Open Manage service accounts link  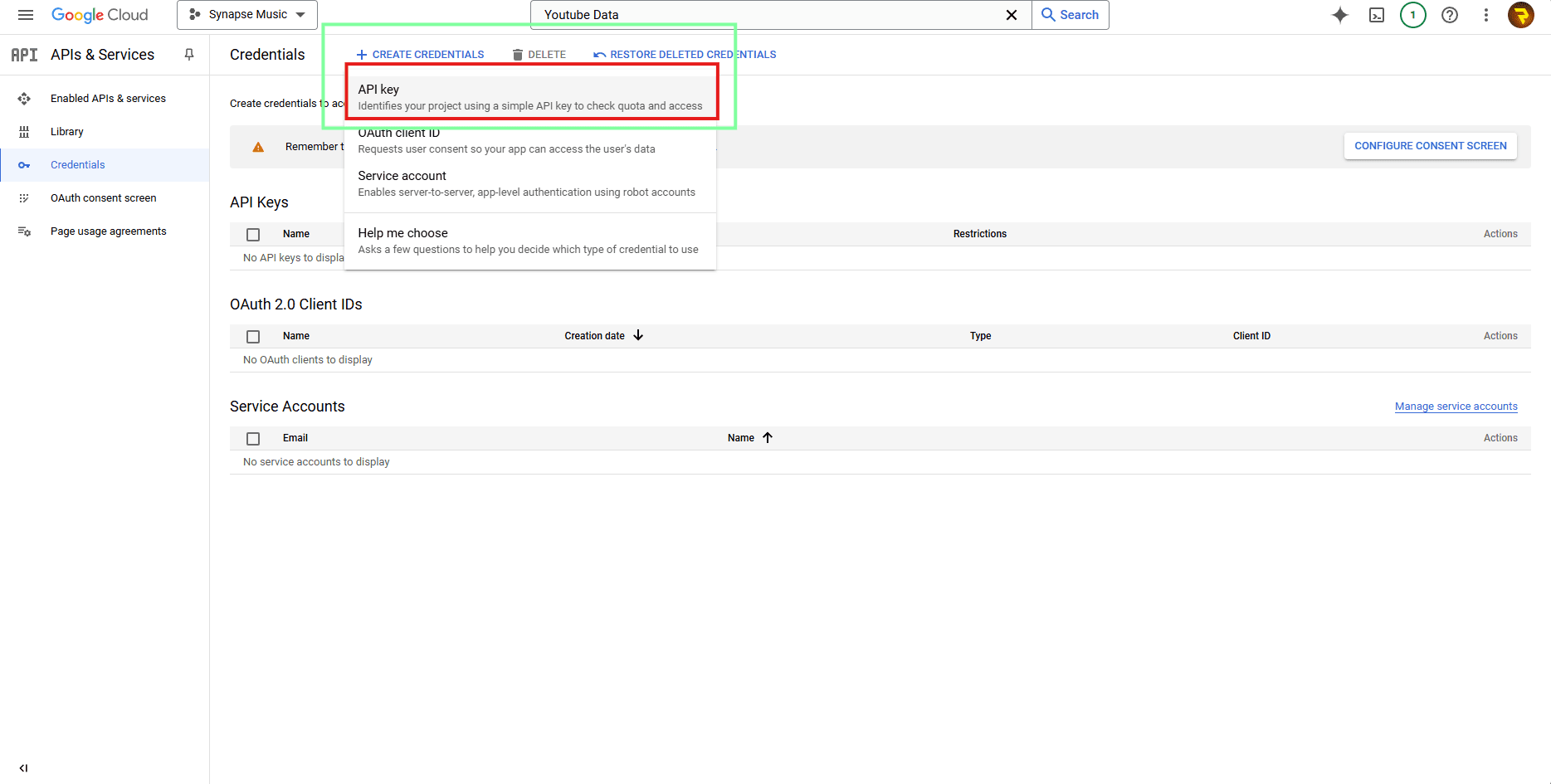click(1456, 407)
